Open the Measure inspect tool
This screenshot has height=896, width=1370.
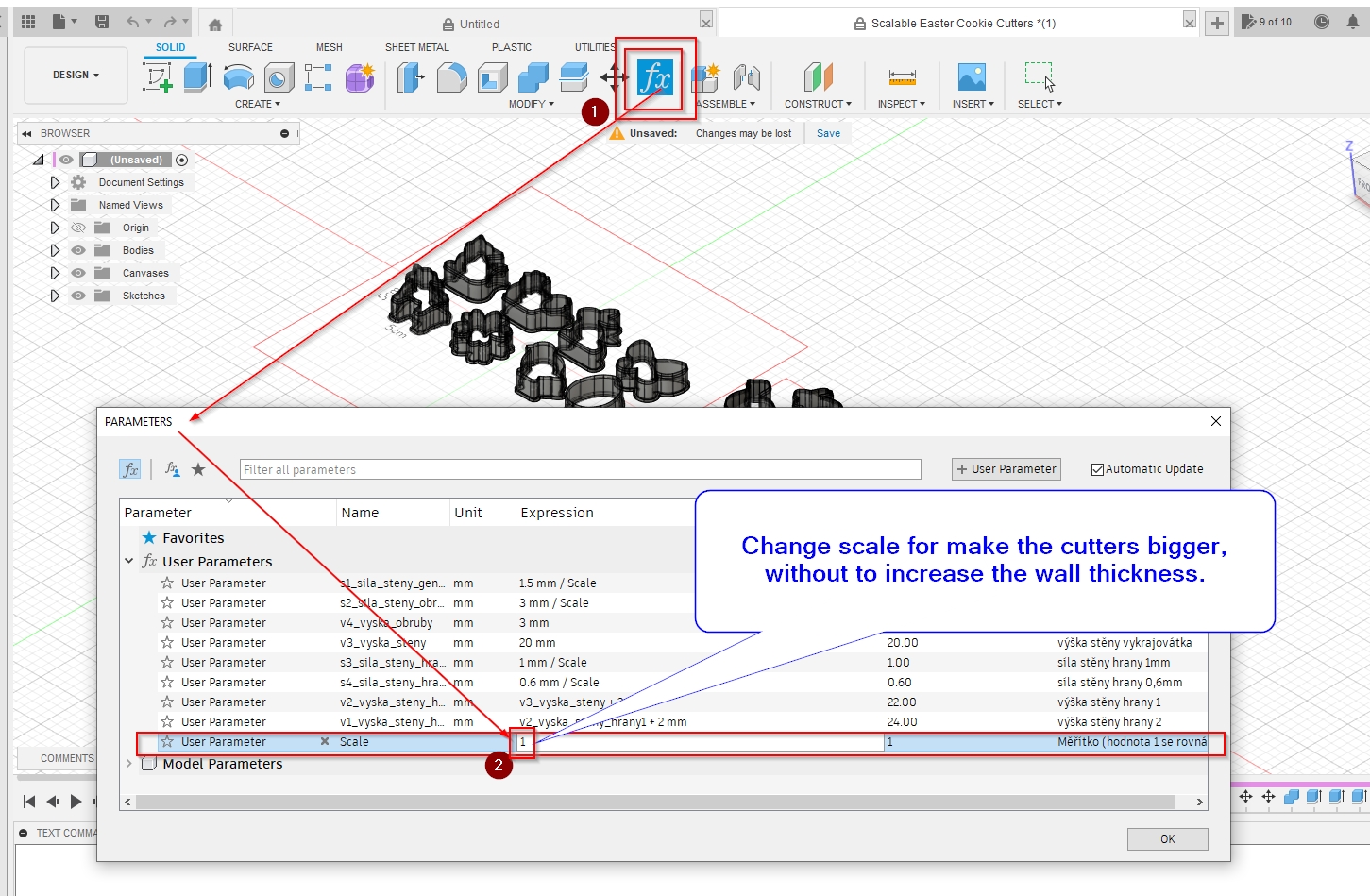(x=902, y=77)
